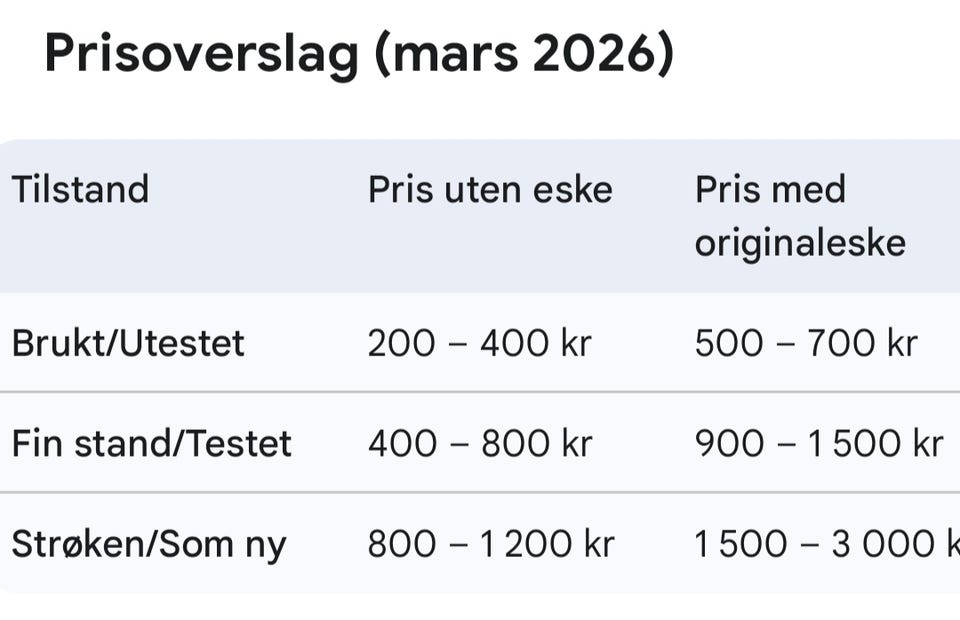960x620 pixels.
Task: Select the '(mars 2026)' text in heading
Action: [x=524, y=55]
